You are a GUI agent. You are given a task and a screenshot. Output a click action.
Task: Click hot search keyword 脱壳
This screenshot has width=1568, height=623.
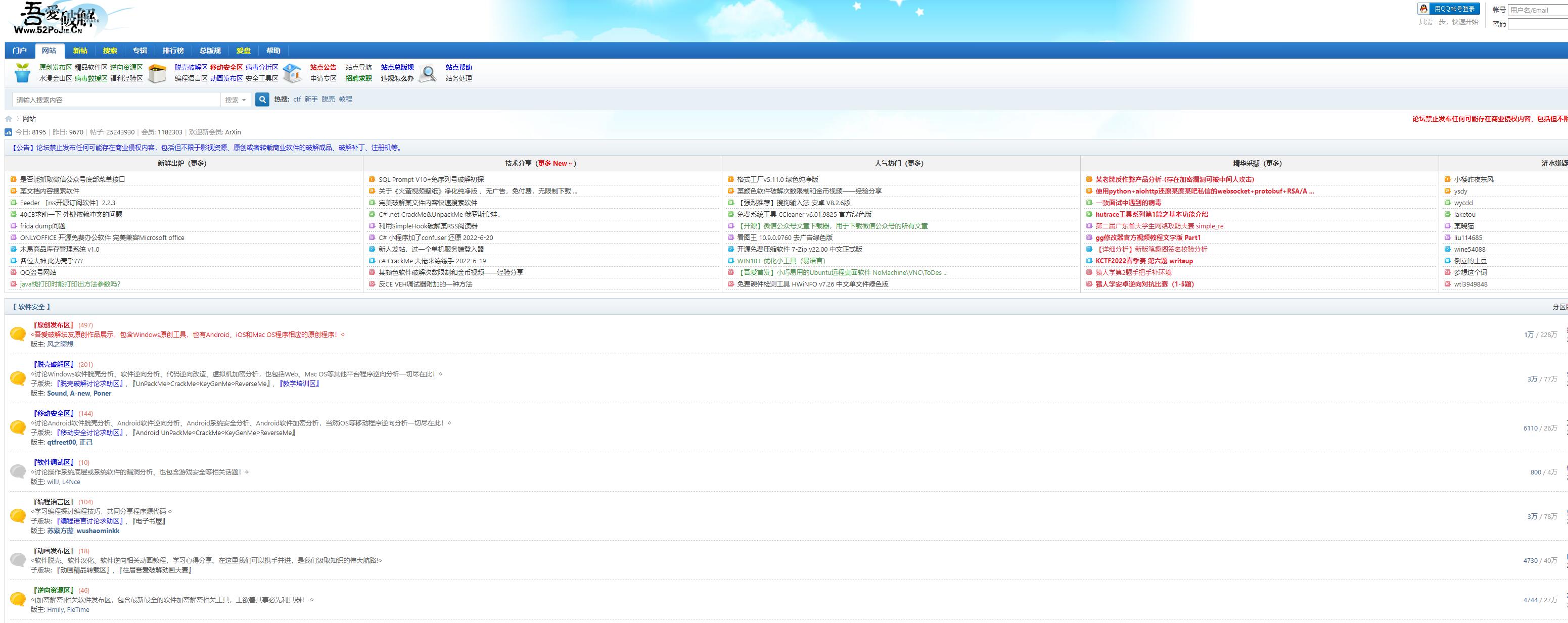pyautogui.click(x=328, y=99)
